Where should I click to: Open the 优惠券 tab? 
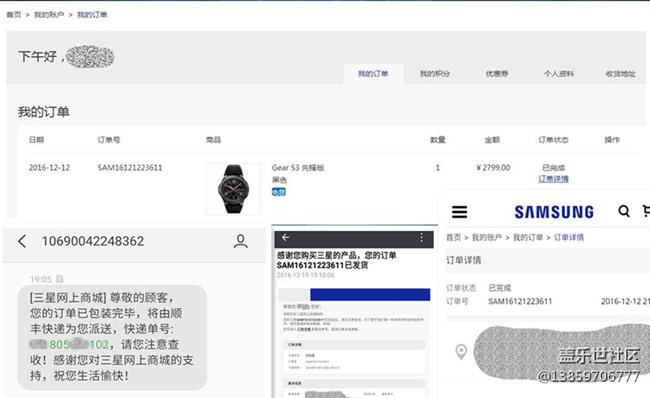tap(497, 74)
